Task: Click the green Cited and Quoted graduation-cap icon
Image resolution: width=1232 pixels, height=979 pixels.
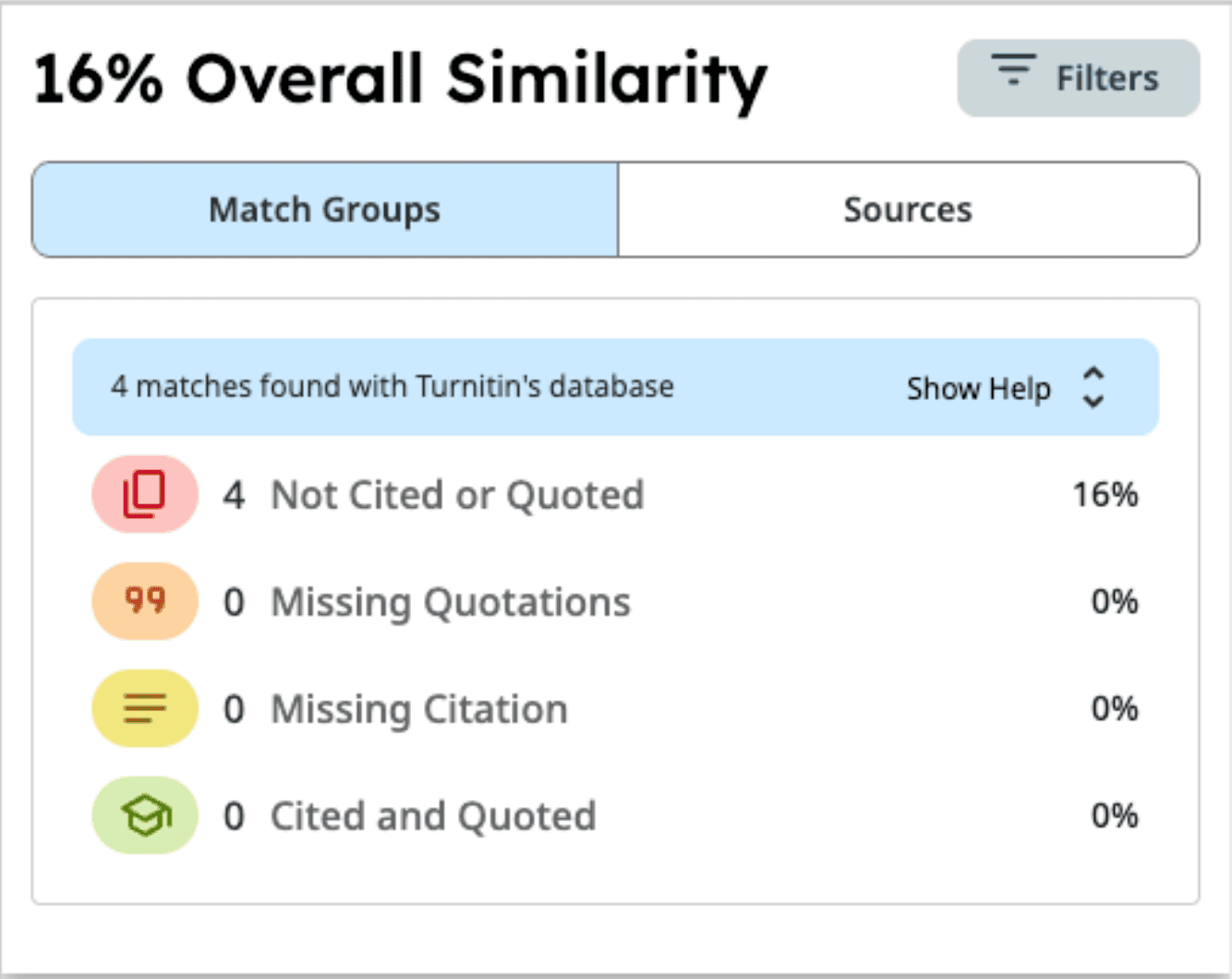Action: [145, 816]
